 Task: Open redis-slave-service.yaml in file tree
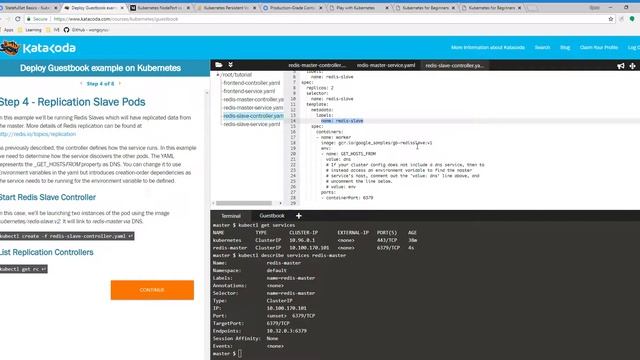pos(251,124)
